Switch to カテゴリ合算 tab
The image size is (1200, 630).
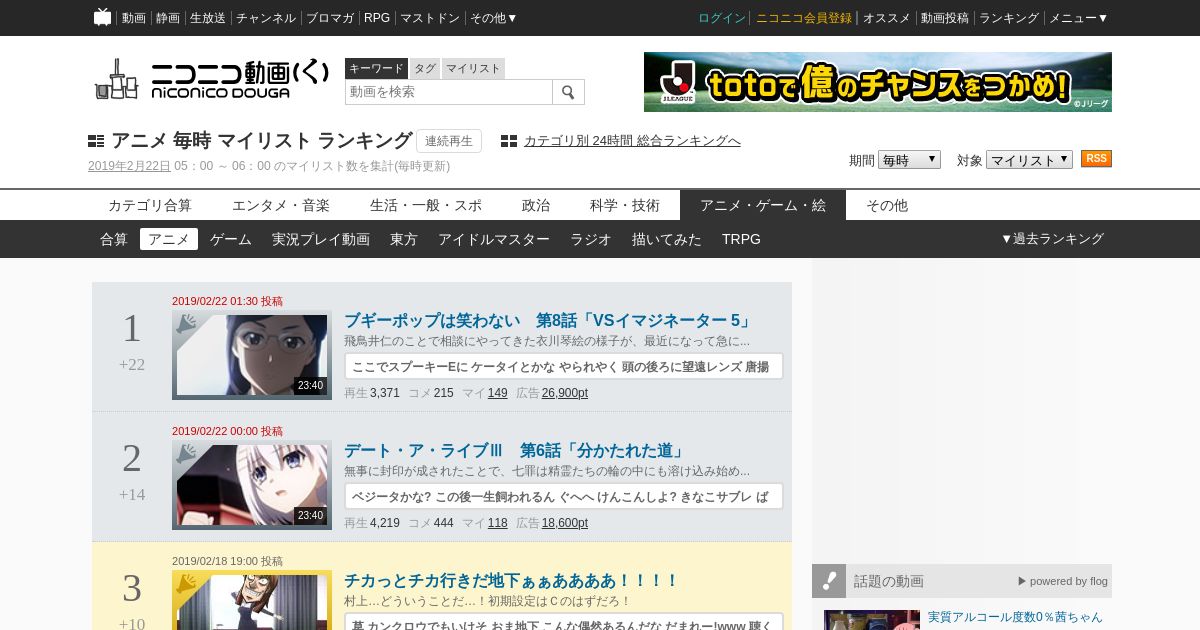(150, 205)
